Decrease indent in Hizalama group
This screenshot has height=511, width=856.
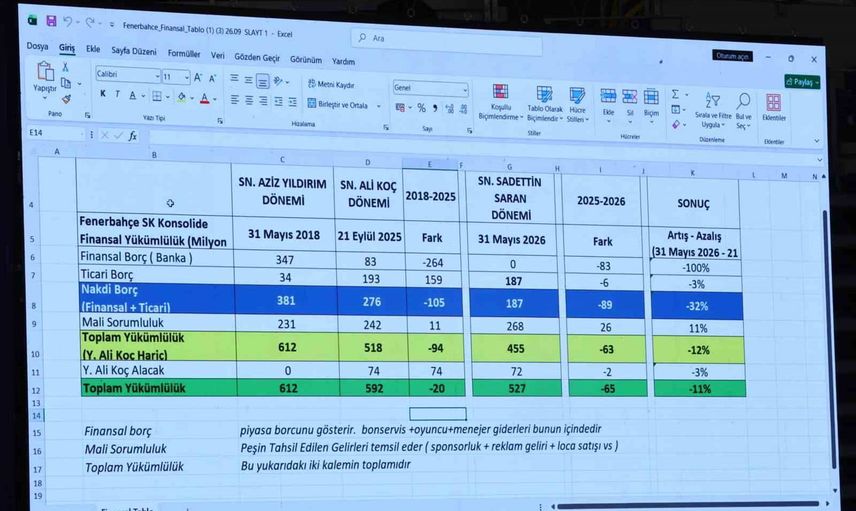pos(278,102)
